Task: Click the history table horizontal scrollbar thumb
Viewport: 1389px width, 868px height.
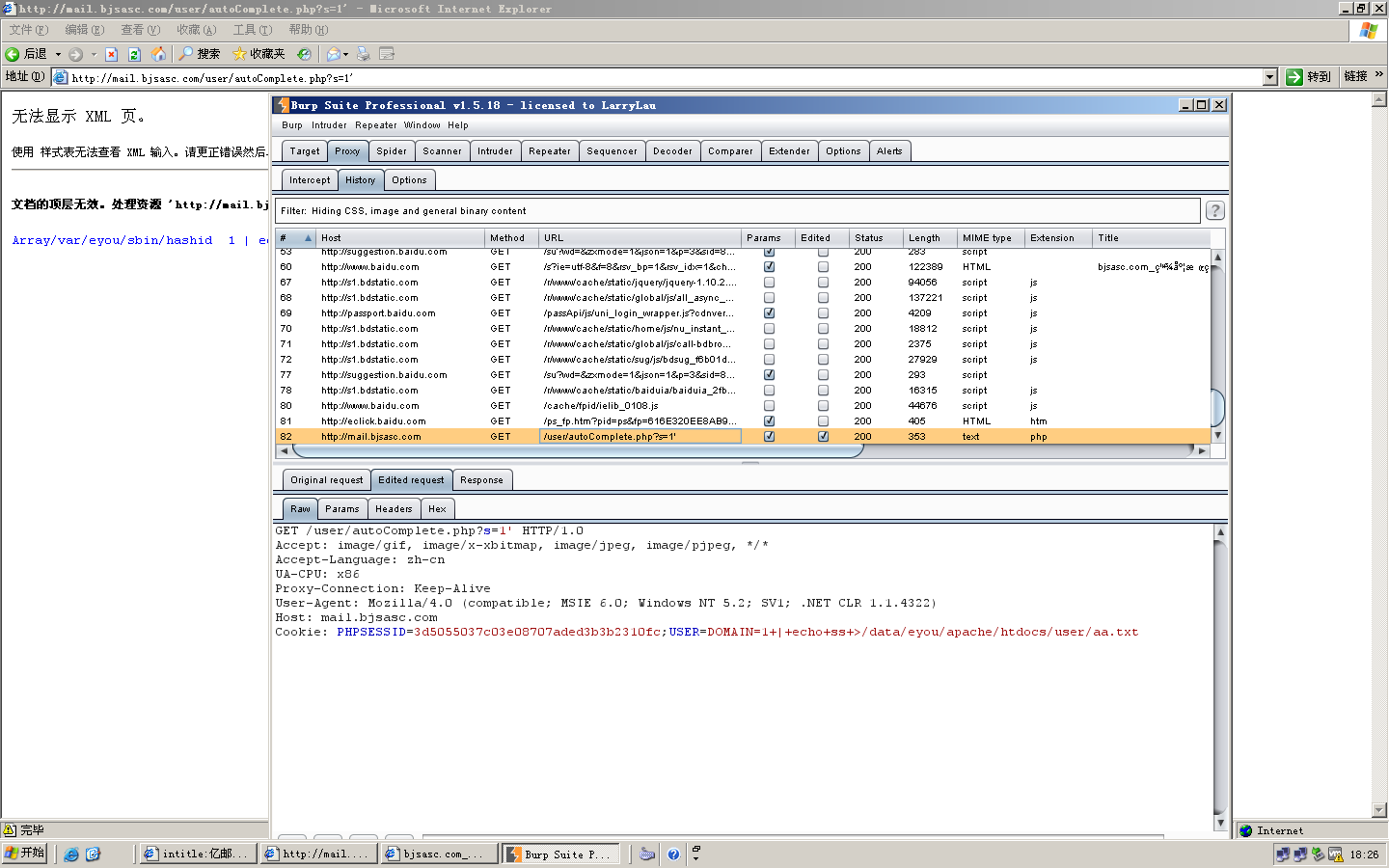Action: click(577, 450)
